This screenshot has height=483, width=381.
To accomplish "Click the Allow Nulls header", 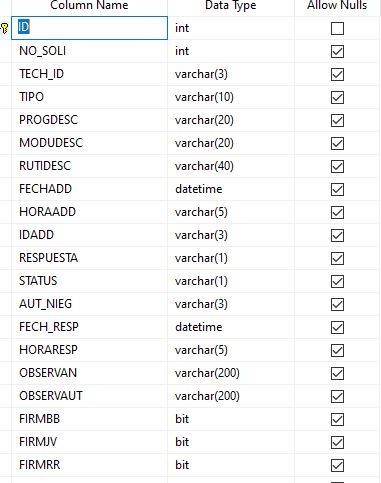I will pos(337,6).
